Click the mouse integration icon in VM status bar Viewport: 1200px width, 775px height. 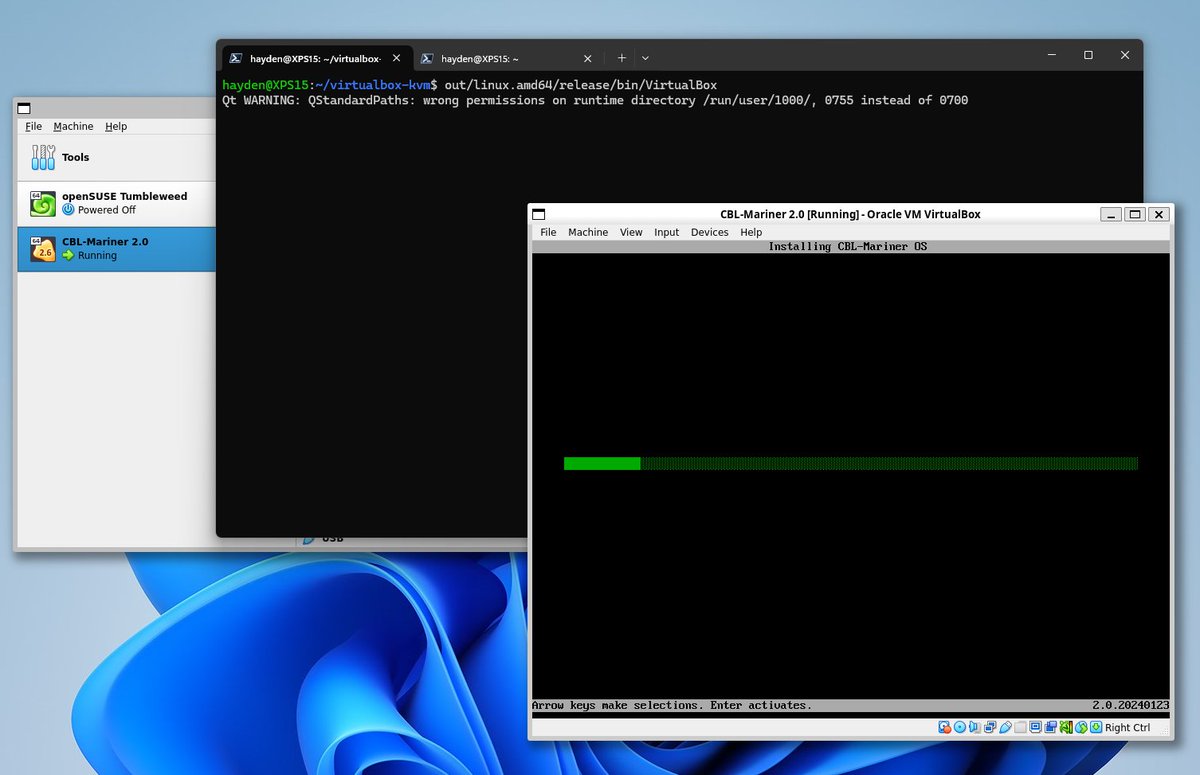pos(1081,727)
